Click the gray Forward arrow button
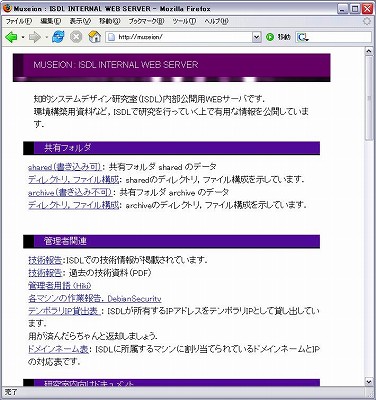 (35, 37)
